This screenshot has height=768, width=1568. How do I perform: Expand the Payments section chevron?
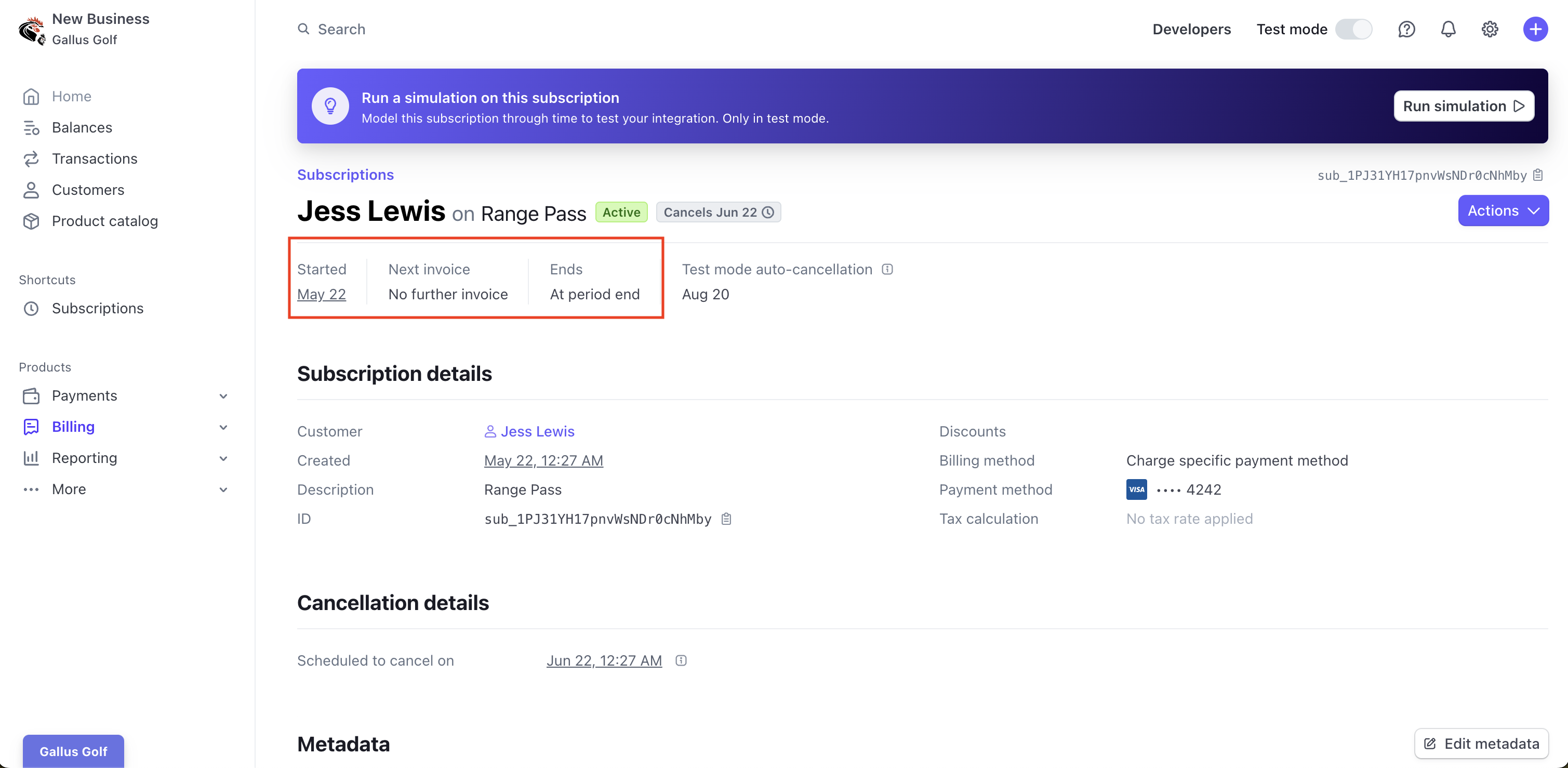pos(223,396)
